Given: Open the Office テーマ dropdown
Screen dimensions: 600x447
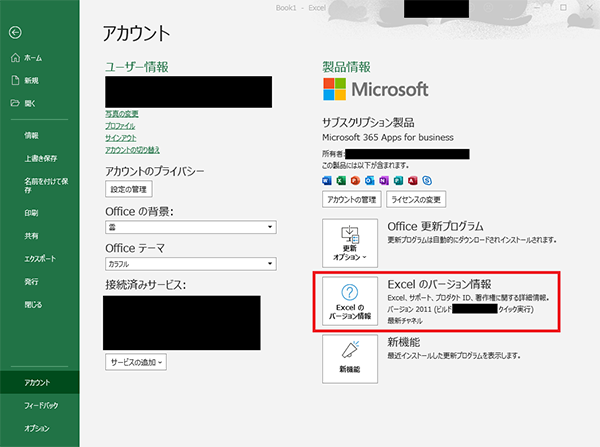Looking at the screenshot, I should click(191, 264).
